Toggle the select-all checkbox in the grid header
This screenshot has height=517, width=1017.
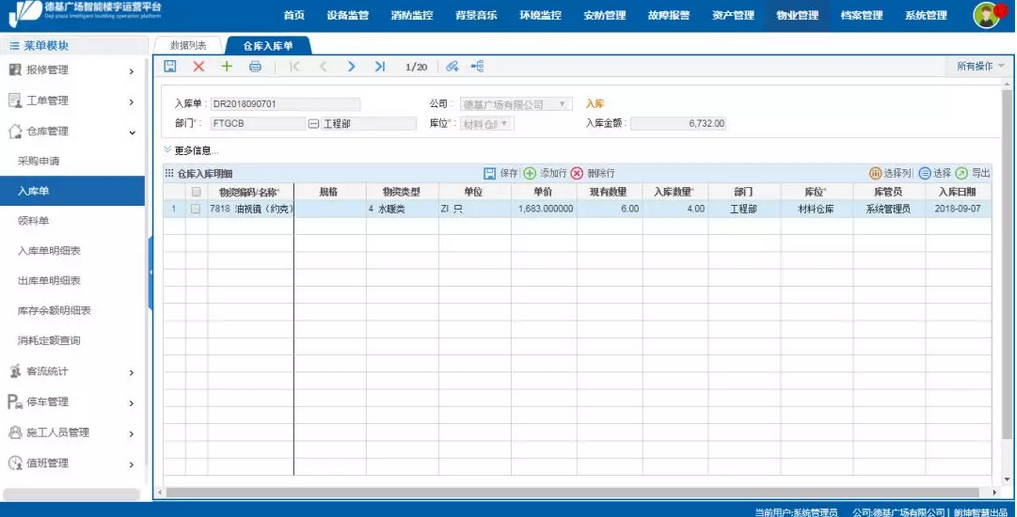pos(196,192)
